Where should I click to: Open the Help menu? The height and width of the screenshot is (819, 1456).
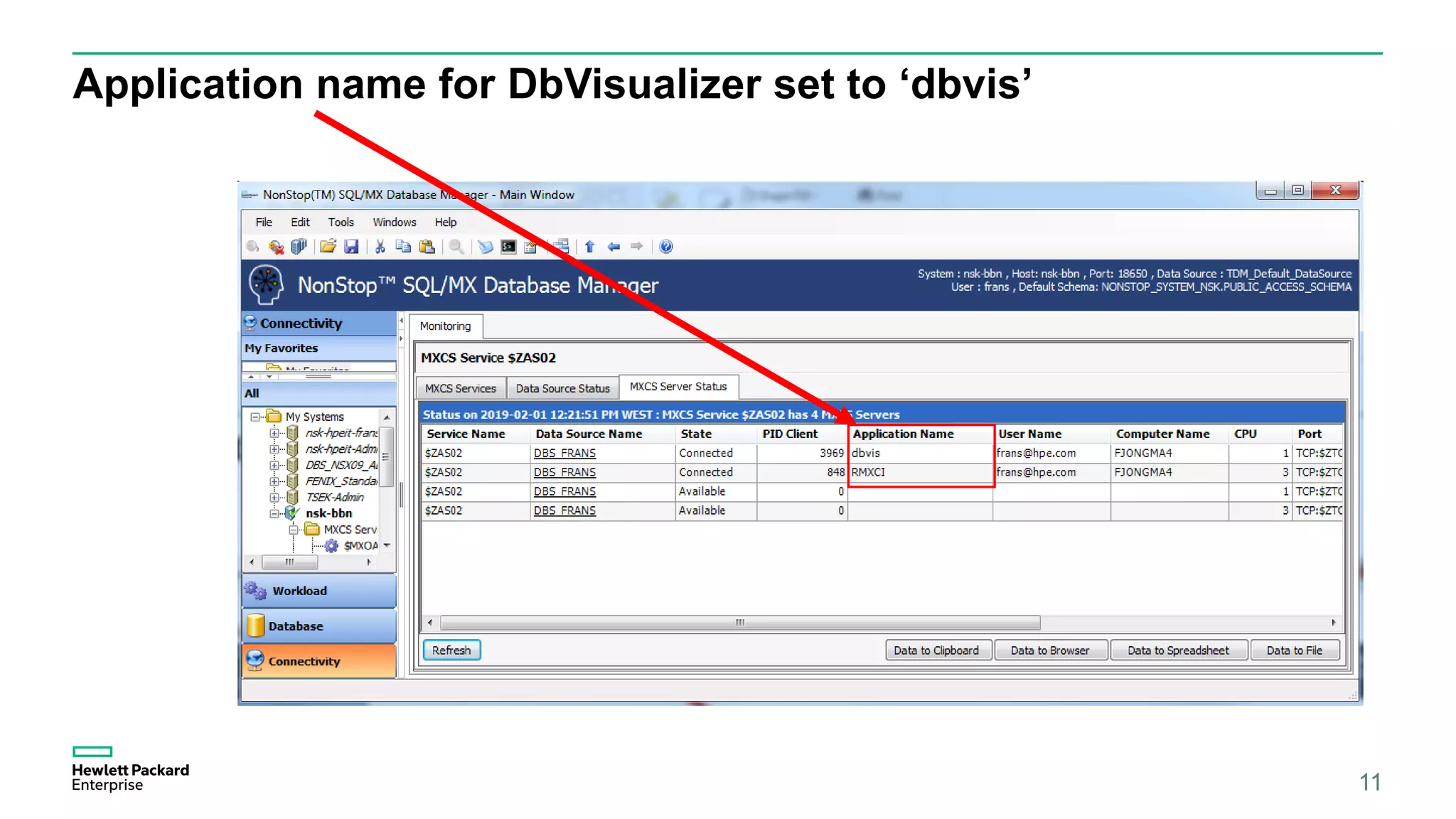click(x=446, y=222)
